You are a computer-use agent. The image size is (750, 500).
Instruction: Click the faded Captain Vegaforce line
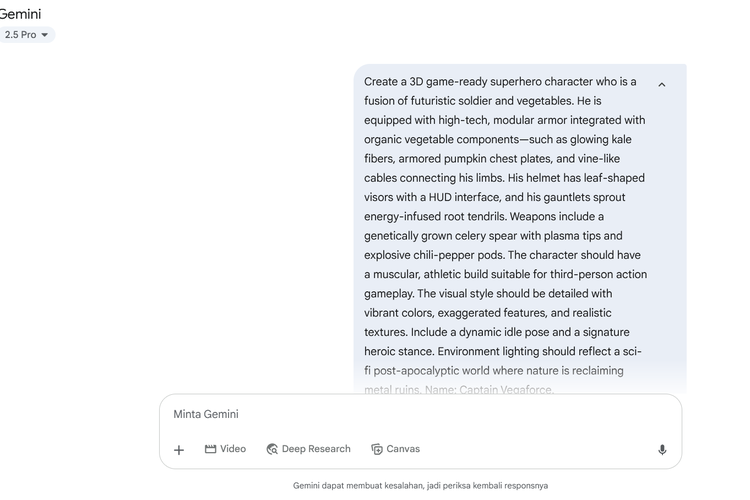tap(459, 389)
